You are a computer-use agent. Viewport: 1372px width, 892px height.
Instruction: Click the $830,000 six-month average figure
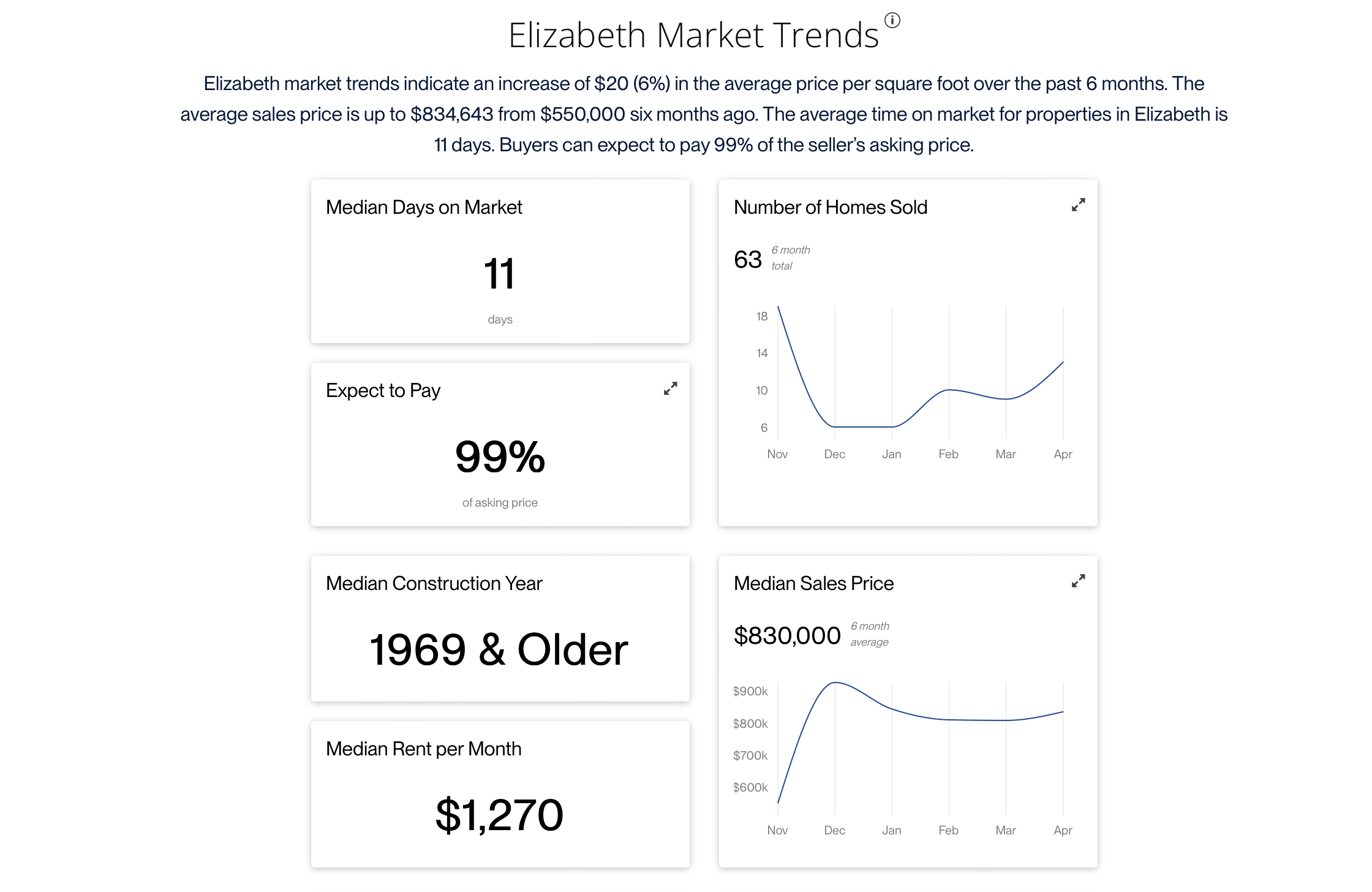[x=787, y=635]
